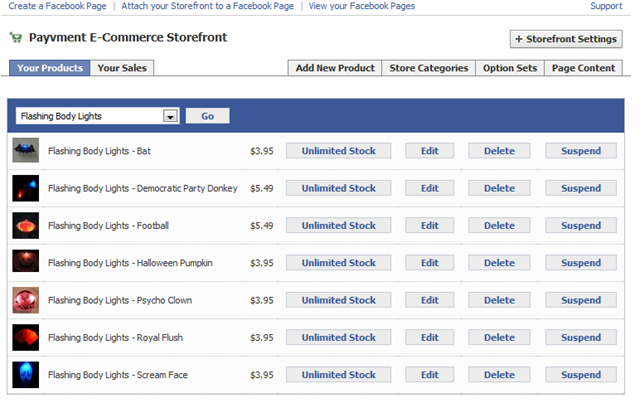Suspend the Bat product
The image size is (640, 408).
tap(581, 151)
